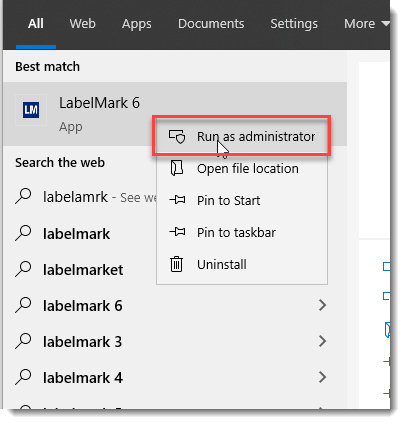Click the pin icon next to Pin to taskbar
The image size is (405, 424).
177,232
